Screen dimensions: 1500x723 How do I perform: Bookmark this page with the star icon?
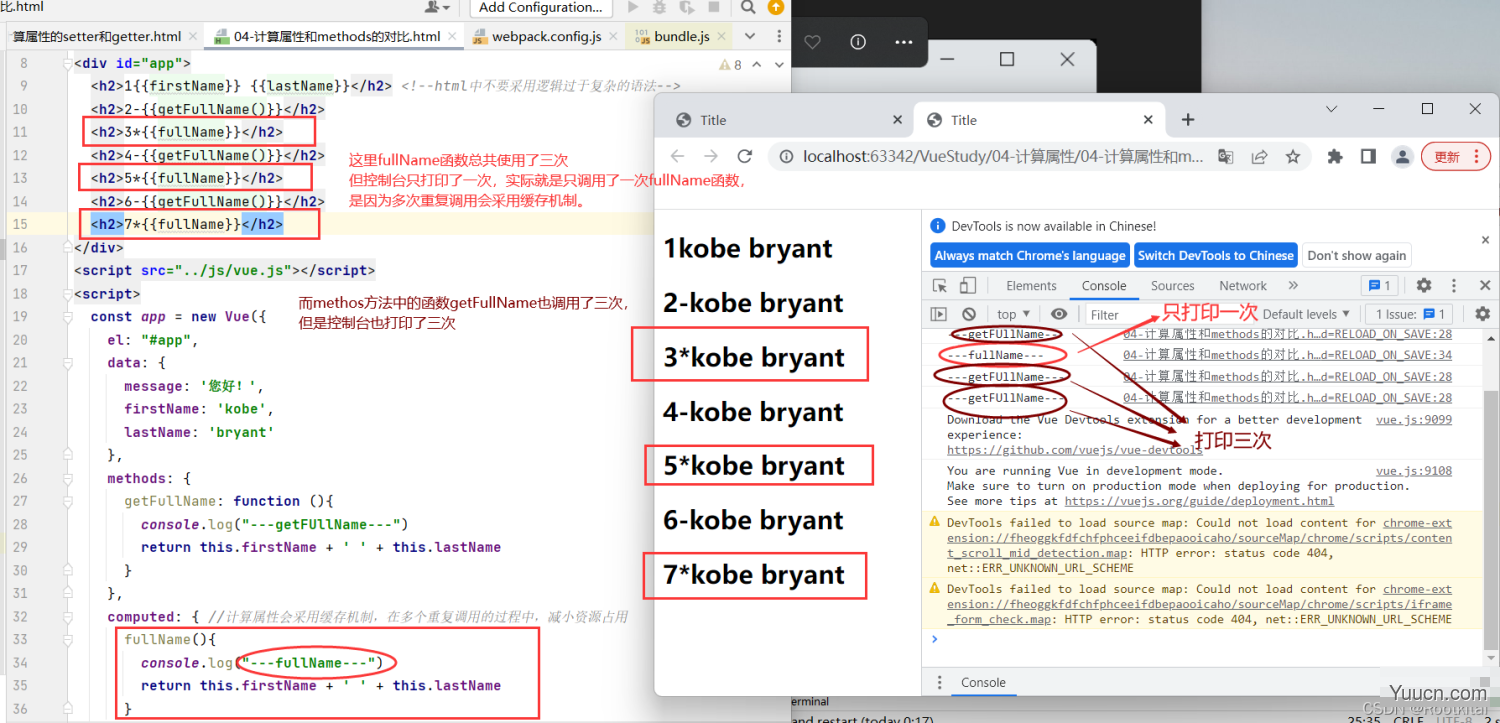click(1293, 157)
